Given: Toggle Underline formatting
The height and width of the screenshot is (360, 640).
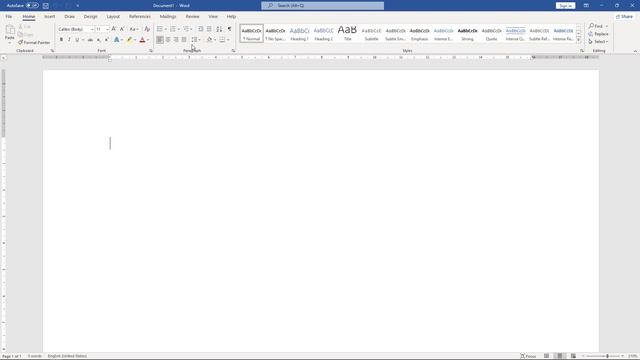Looking at the screenshot, I should pyautogui.click(x=77, y=40).
